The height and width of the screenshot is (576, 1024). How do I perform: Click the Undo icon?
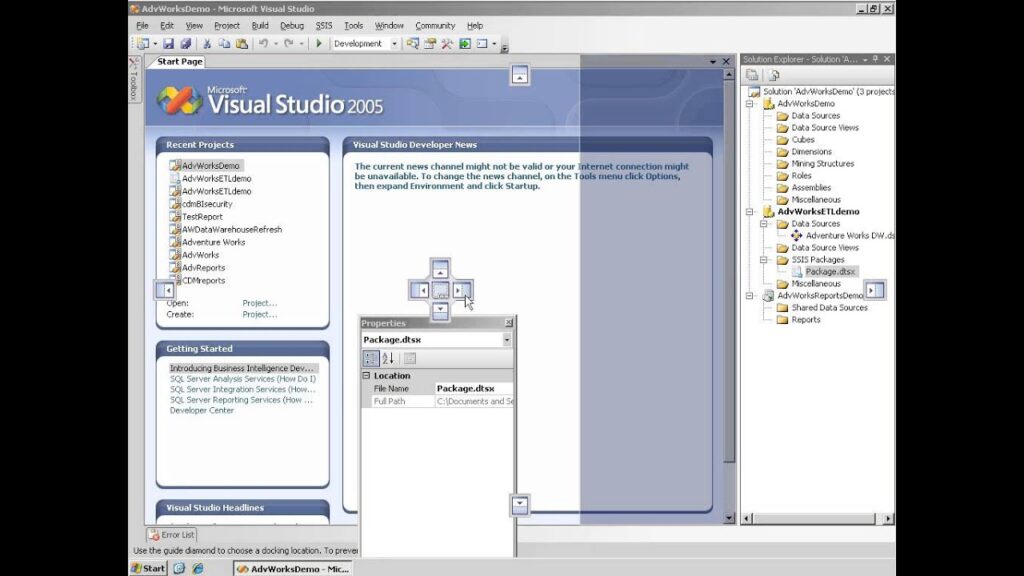click(263, 43)
